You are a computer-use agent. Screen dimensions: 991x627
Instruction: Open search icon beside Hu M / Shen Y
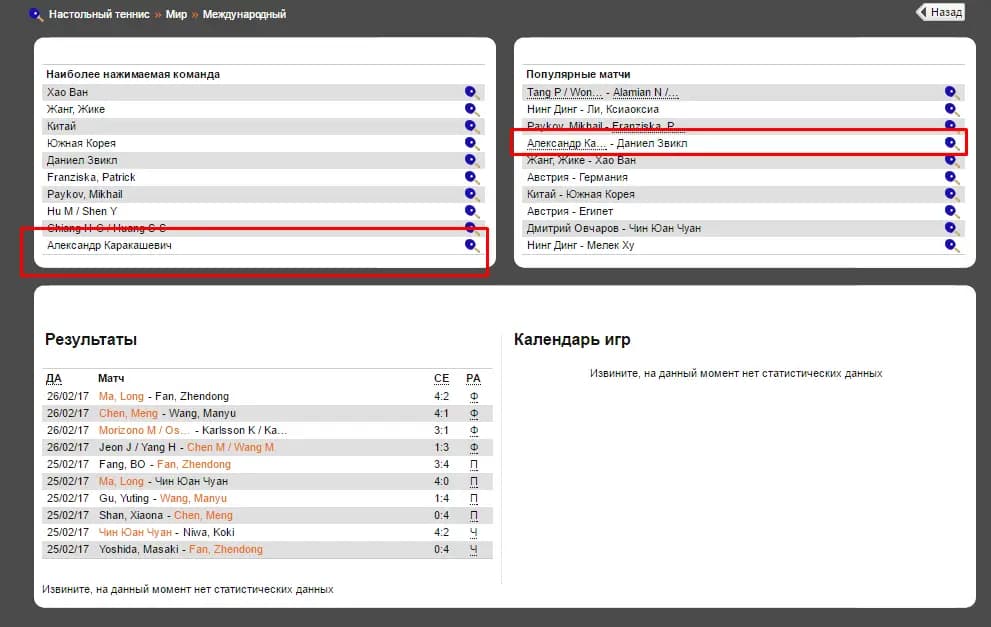tap(471, 212)
